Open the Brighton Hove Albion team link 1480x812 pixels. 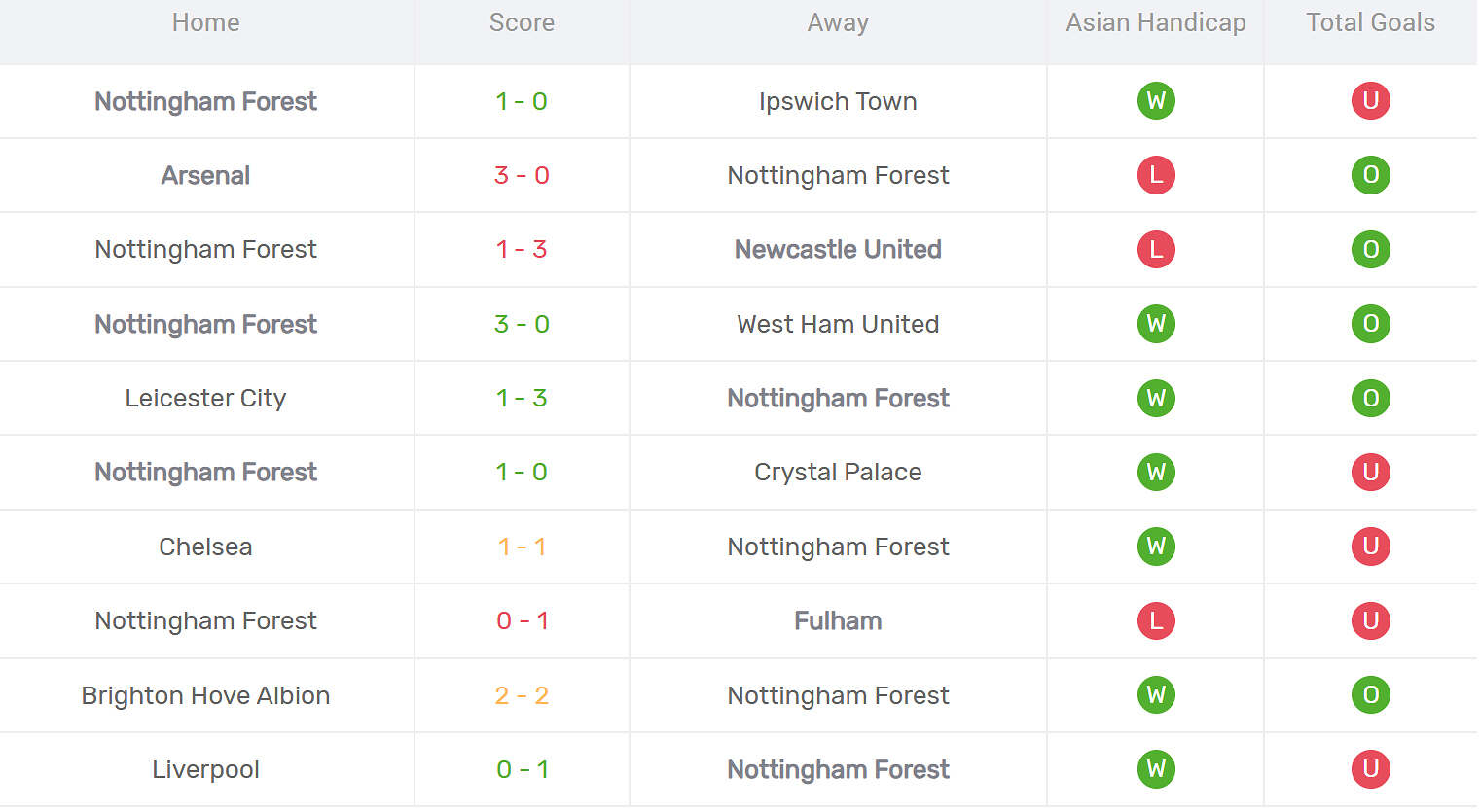click(205, 696)
